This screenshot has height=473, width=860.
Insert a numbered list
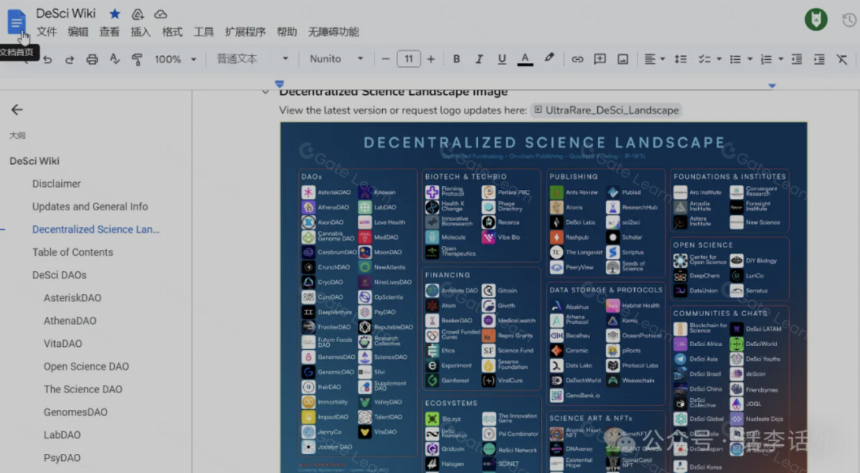tap(766, 59)
